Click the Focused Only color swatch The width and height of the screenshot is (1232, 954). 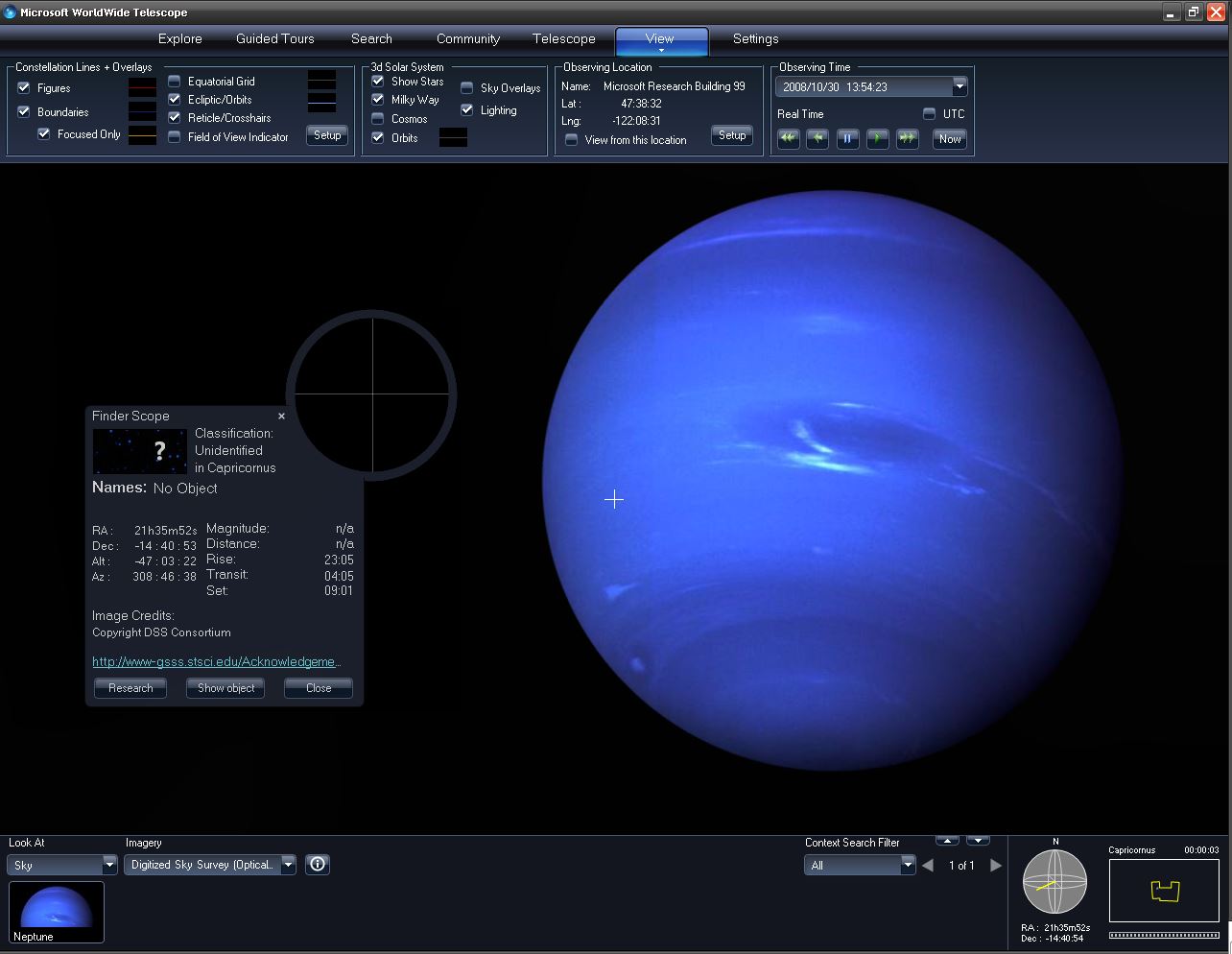[142, 135]
